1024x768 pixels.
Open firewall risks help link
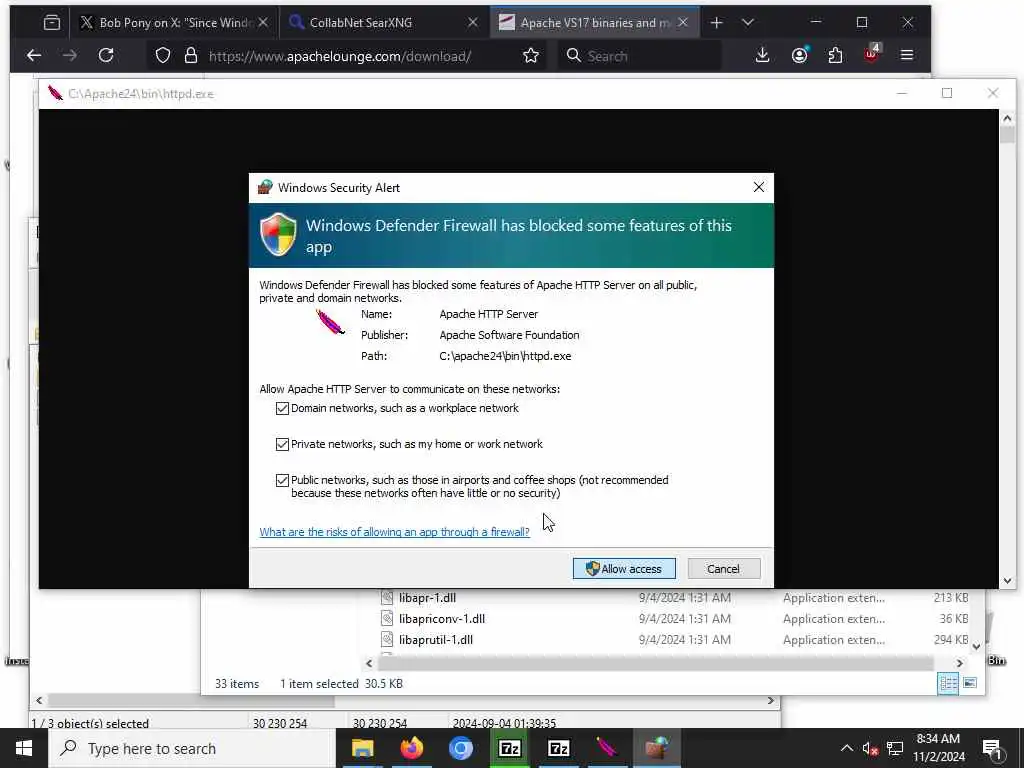tap(394, 532)
